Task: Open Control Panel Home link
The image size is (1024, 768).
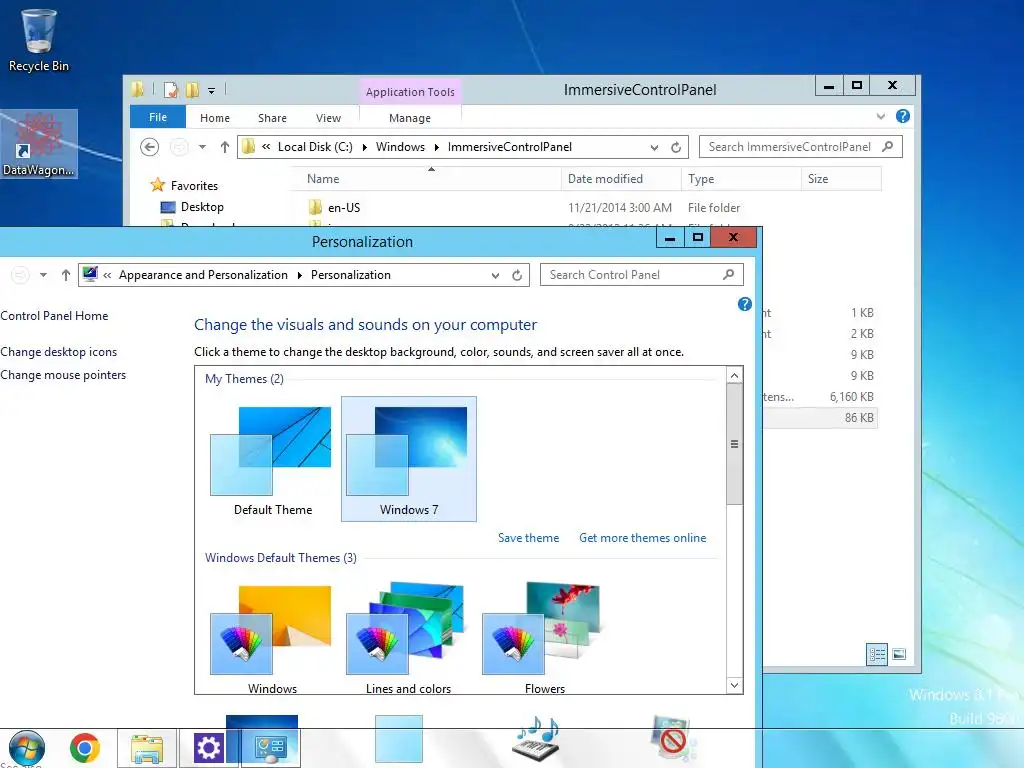Action: [54, 316]
